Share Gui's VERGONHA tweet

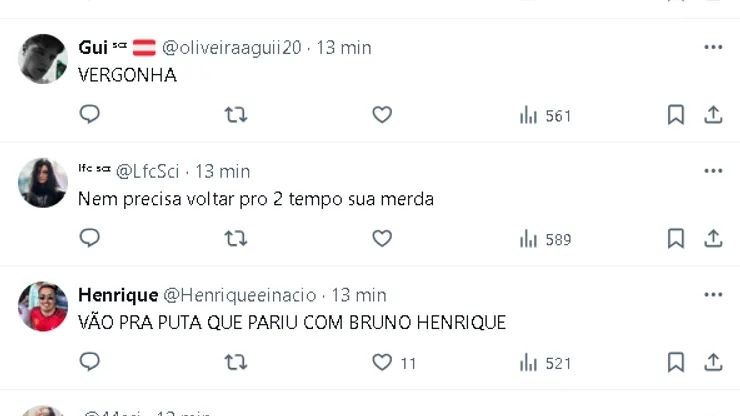713,115
